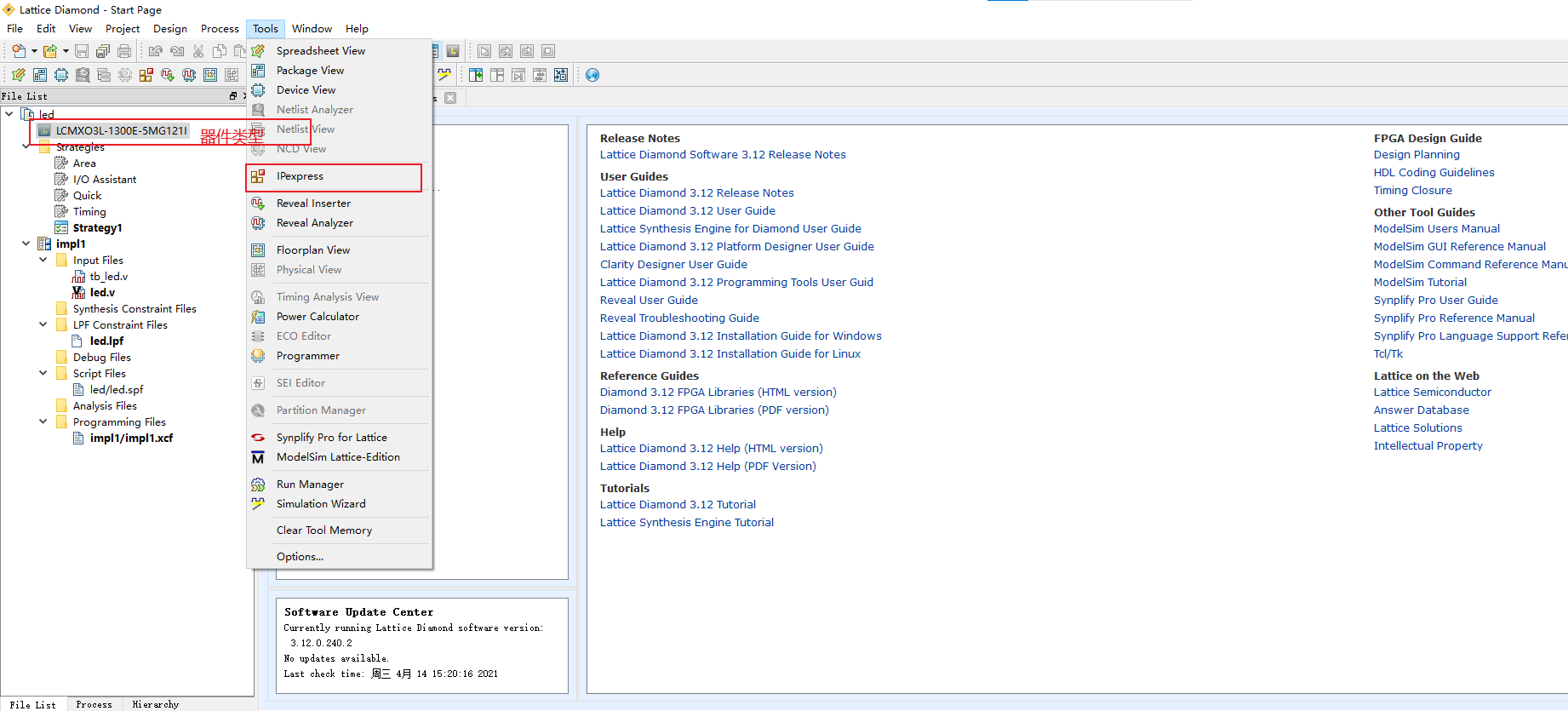Open Programmer from the Tools menu

339,356
